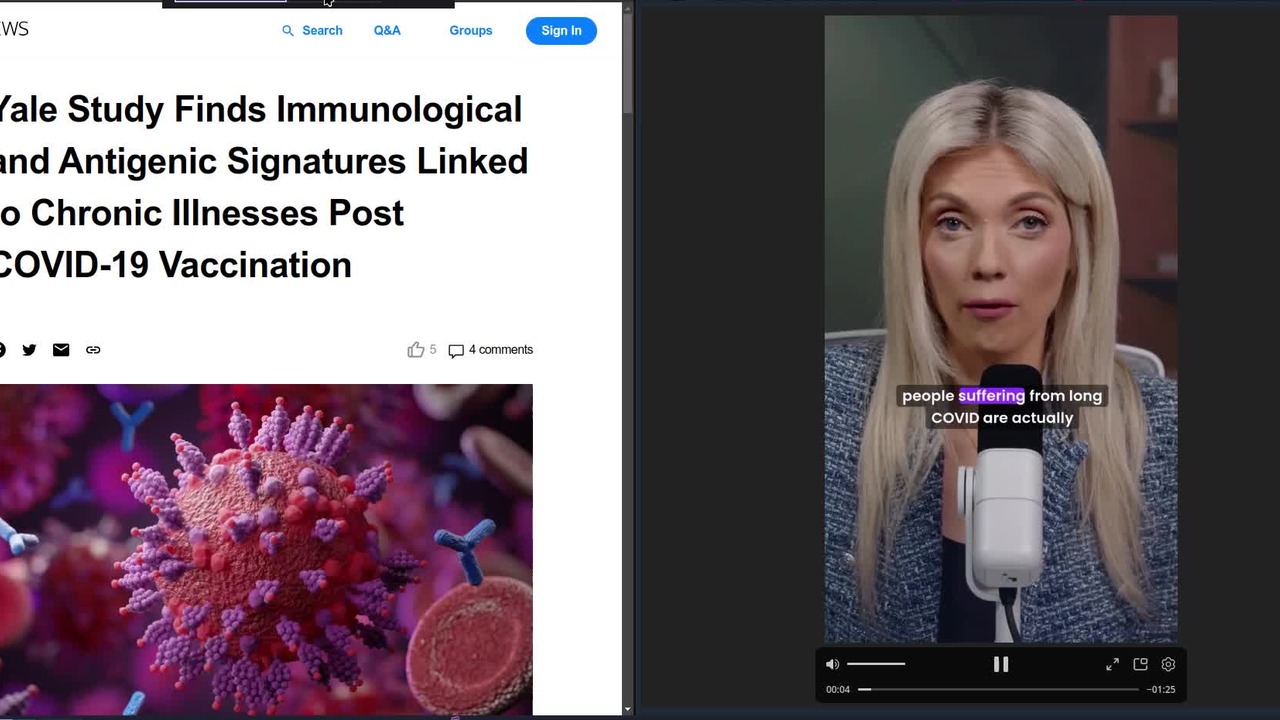This screenshot has width=1280, height=720.
Task: Click the scrollbar down arrow on article pane
Action: pos(627,709)
